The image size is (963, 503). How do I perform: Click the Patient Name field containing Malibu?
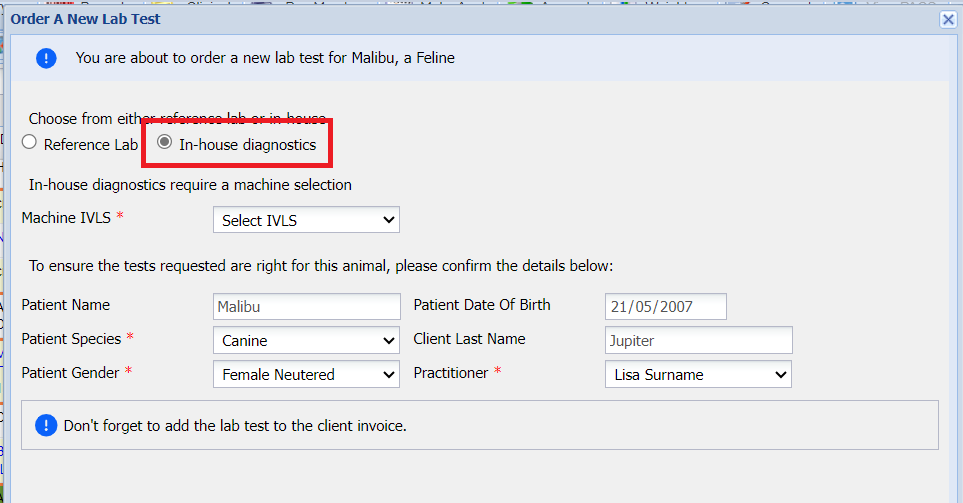pos(306,307)
